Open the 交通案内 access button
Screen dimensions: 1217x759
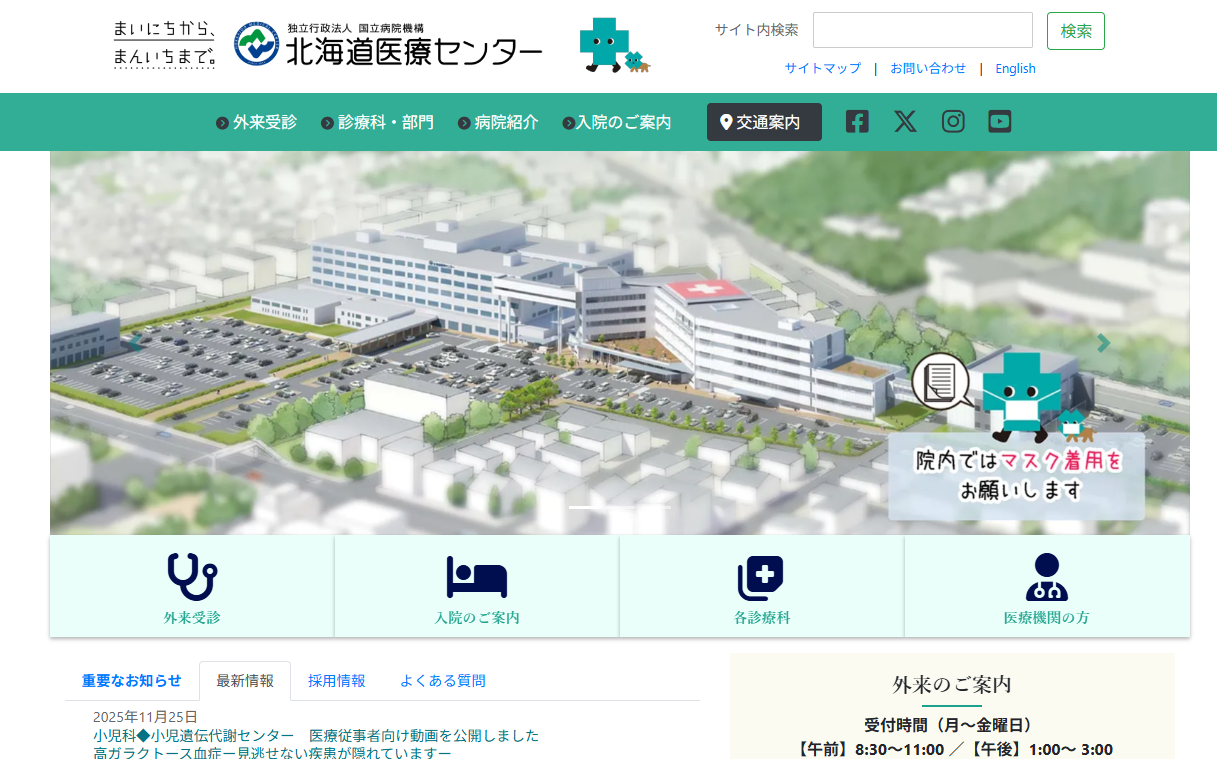[x=764, y=122]
